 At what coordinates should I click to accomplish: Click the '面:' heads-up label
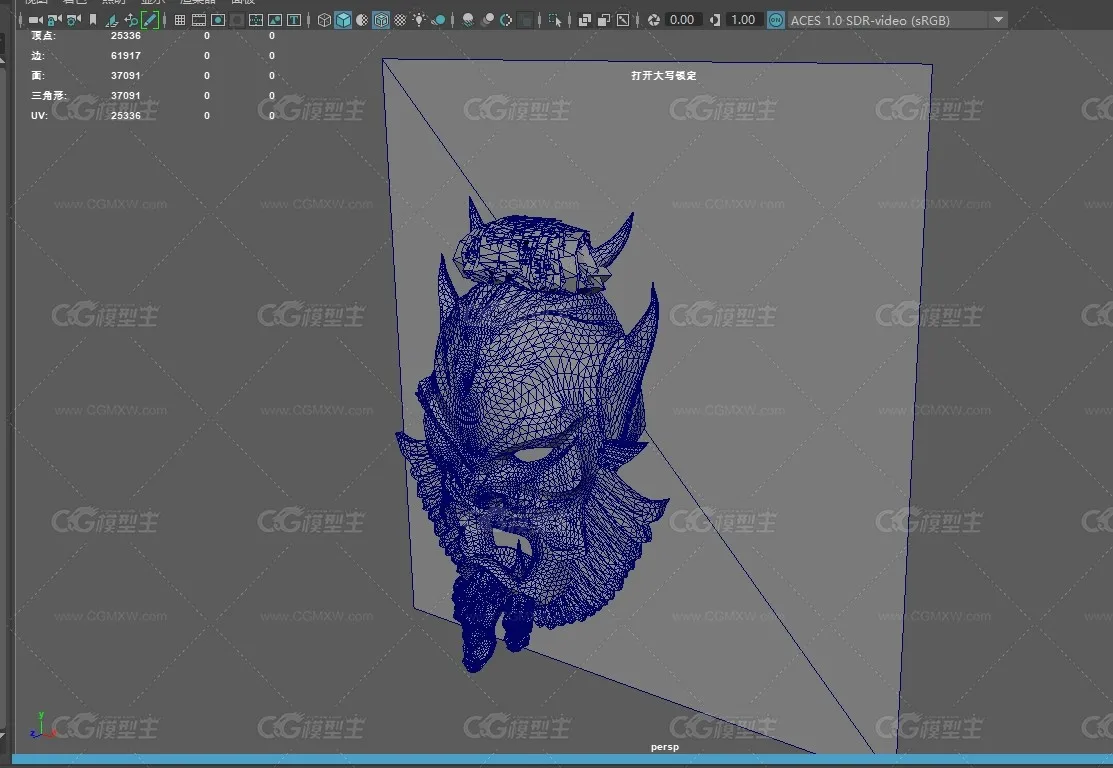coord(38,75)
